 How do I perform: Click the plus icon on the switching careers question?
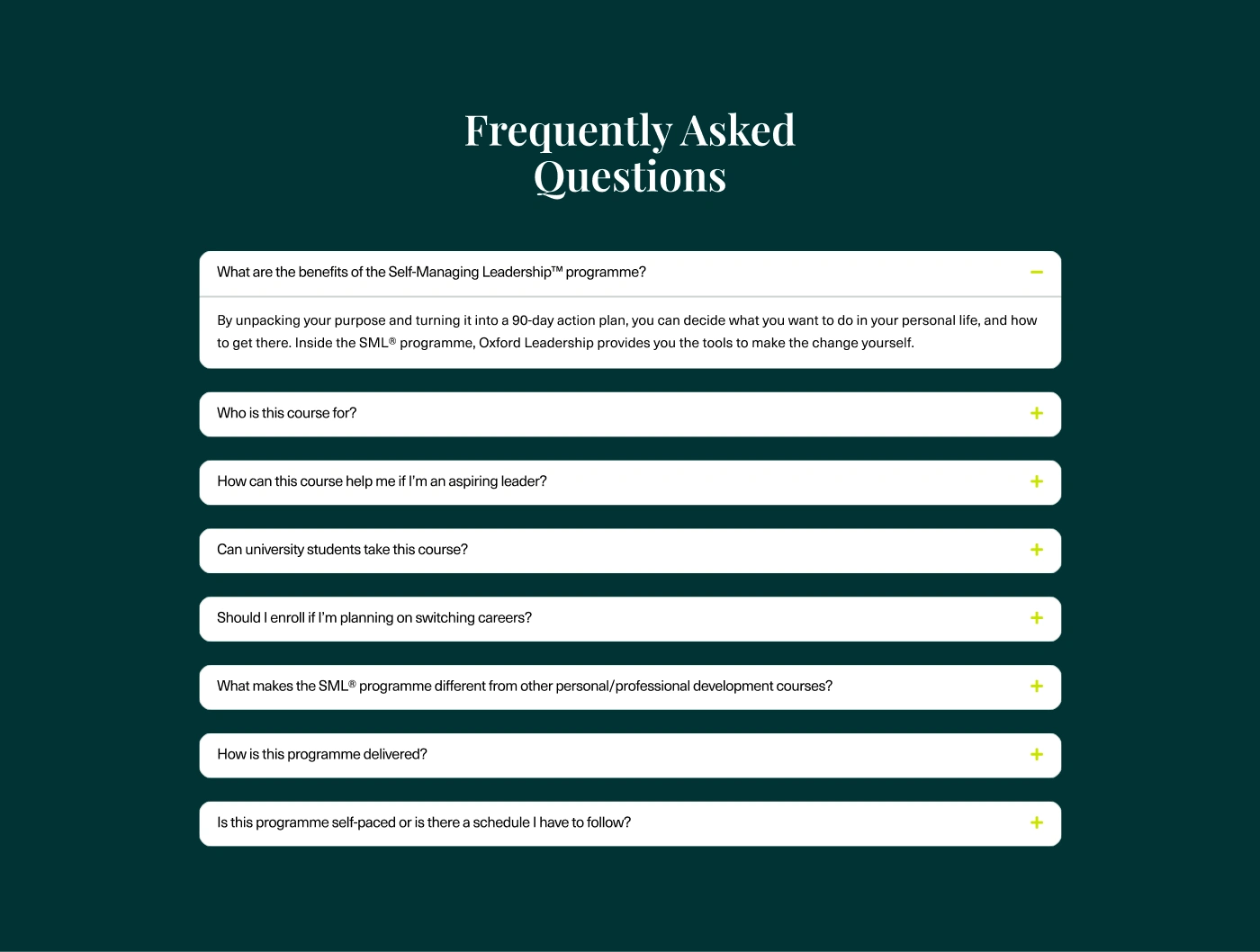click(x=1037, y=618)
